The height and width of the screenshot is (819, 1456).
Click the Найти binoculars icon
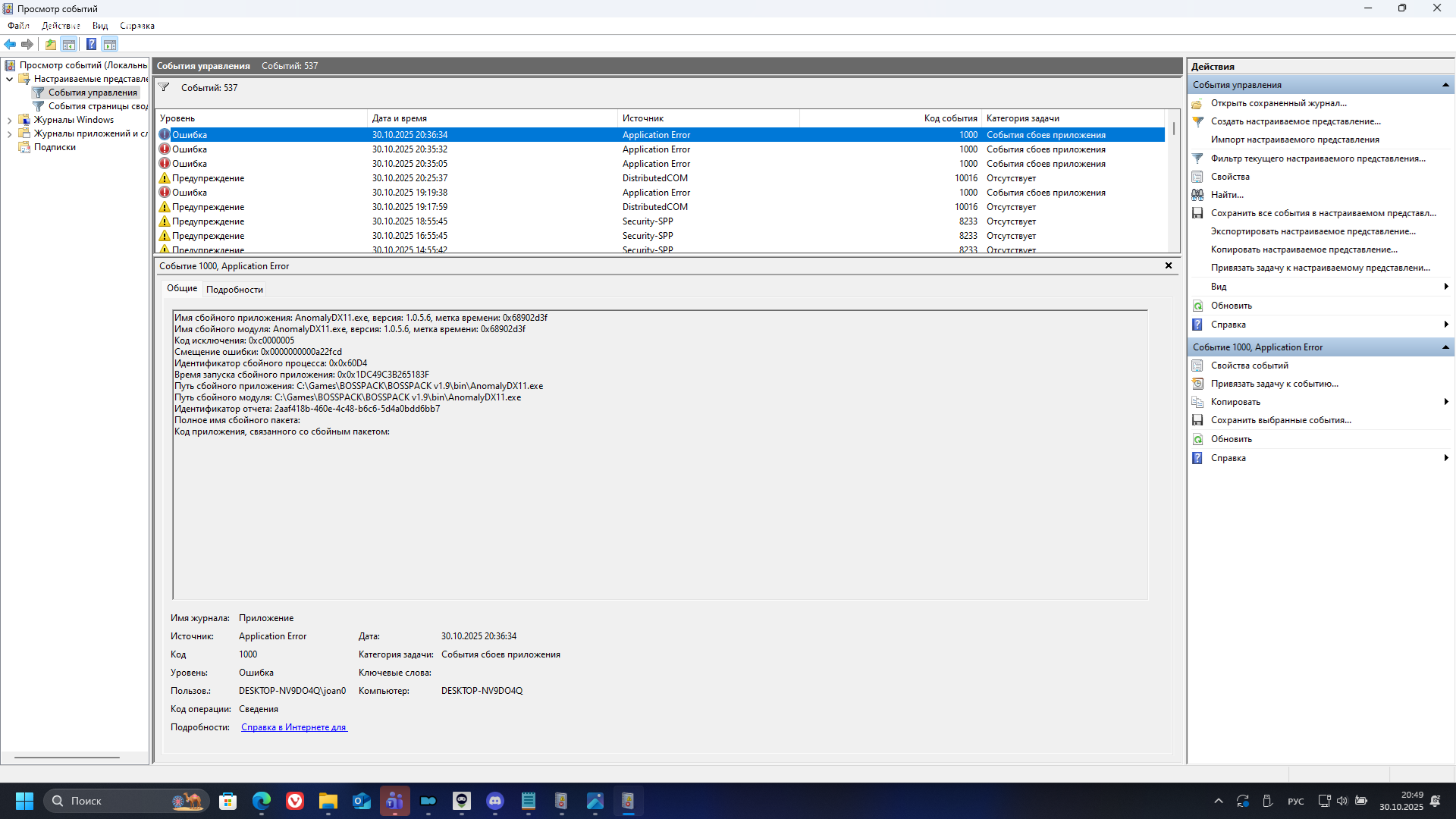[1197, 195]
